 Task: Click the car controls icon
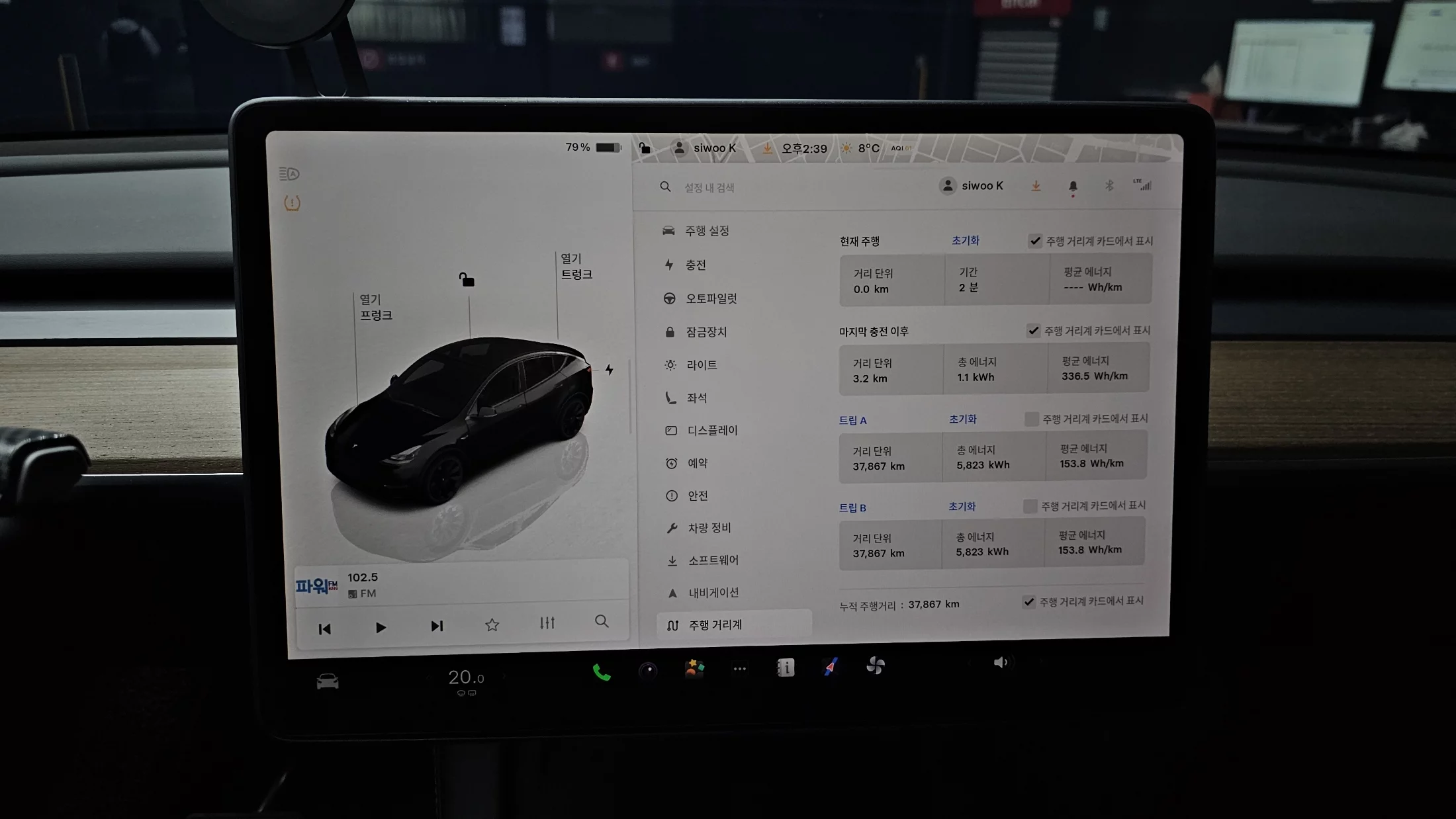point(328,681)
